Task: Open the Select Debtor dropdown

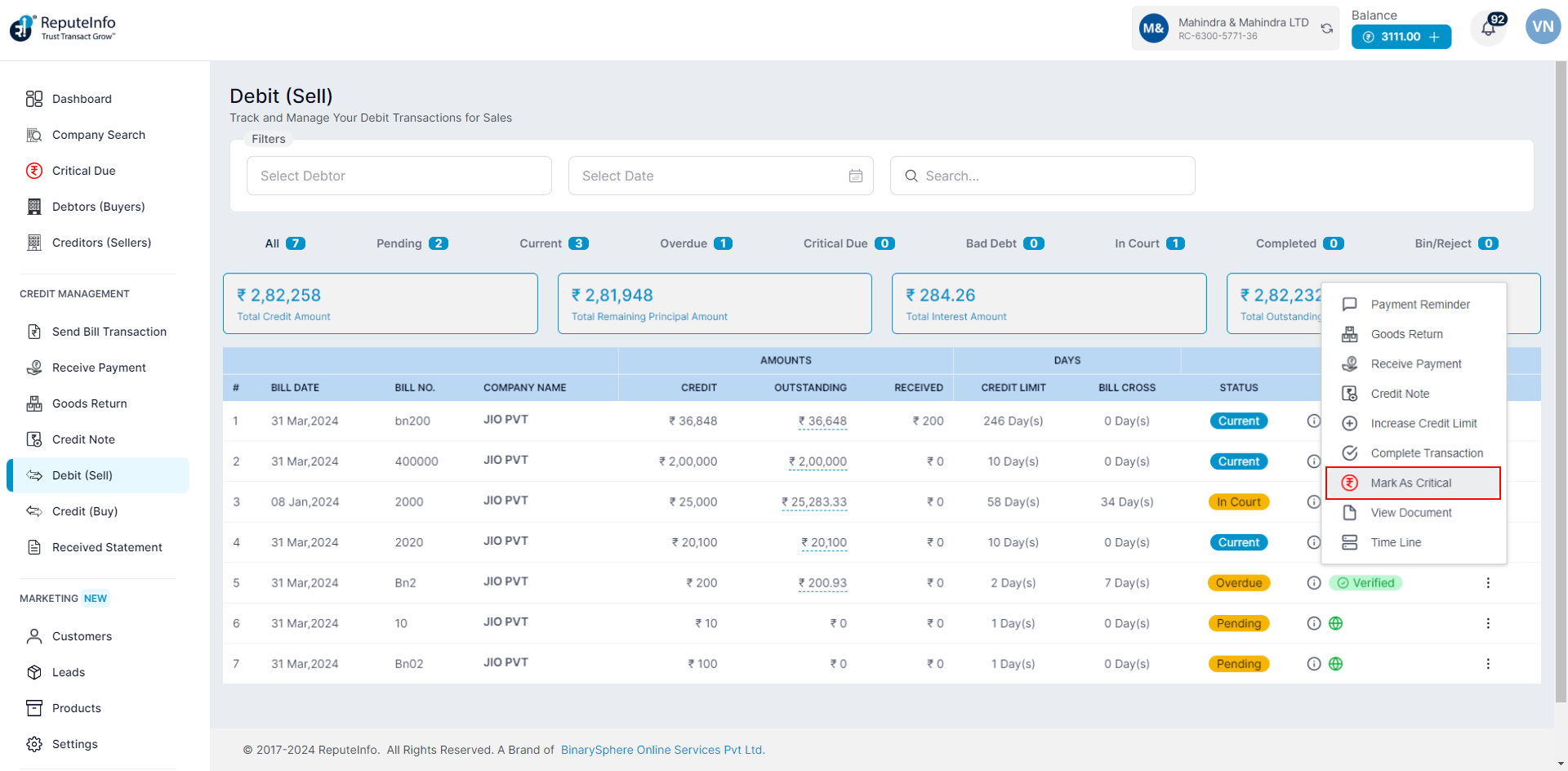Action: click(x=399, y=176)
